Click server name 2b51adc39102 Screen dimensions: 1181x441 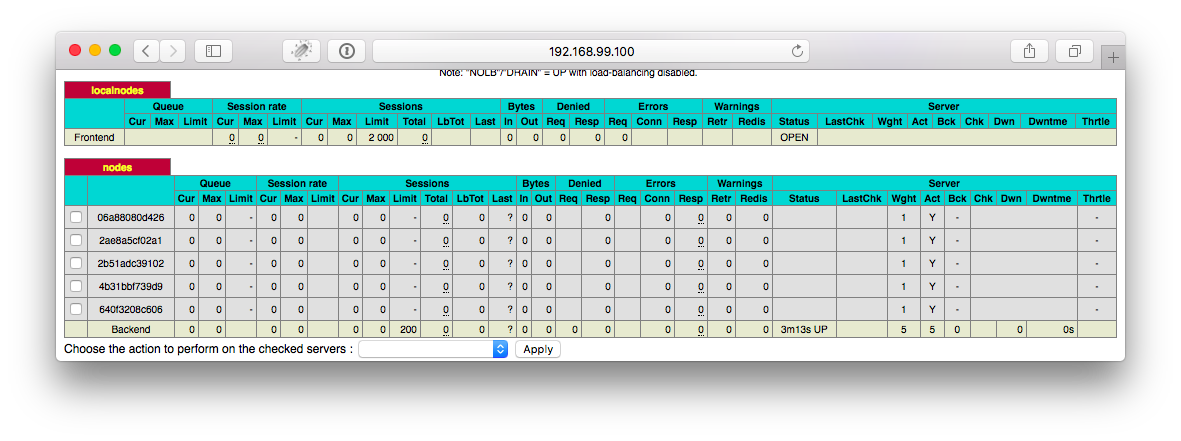tap(131, 263)
